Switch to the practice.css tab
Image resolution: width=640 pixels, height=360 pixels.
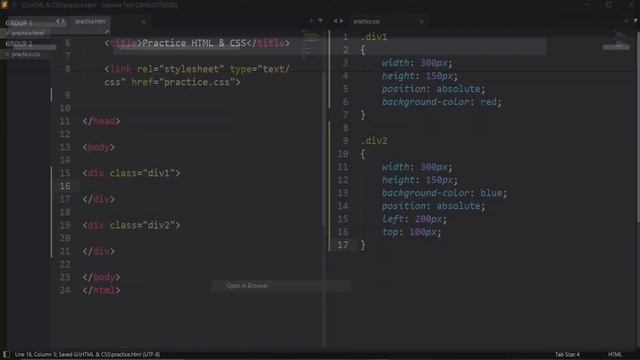[x=367, y=21]
